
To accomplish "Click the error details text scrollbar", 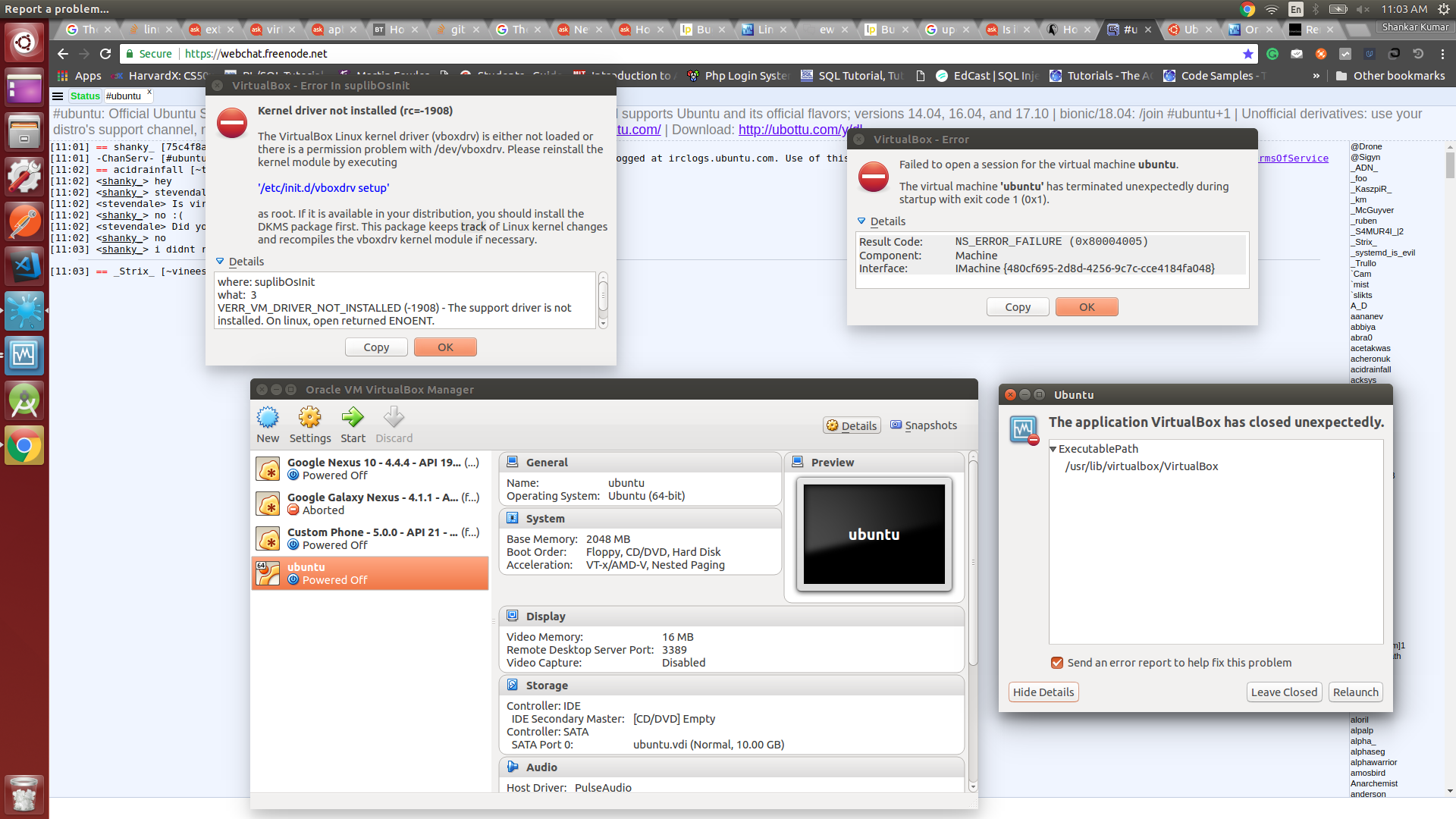I will tap(603, 300).
